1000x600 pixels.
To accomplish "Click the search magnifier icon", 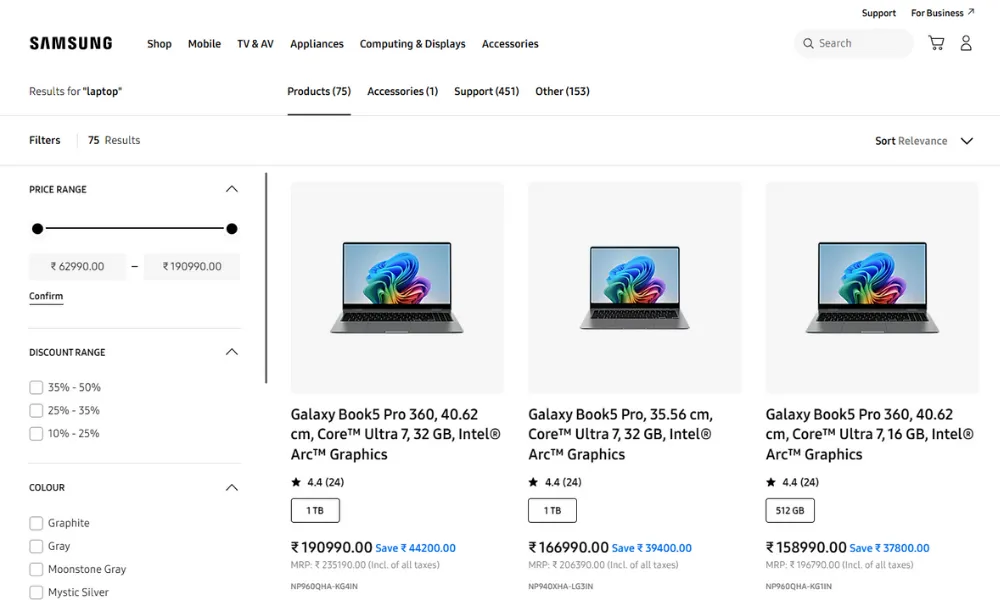I will 808,44.
